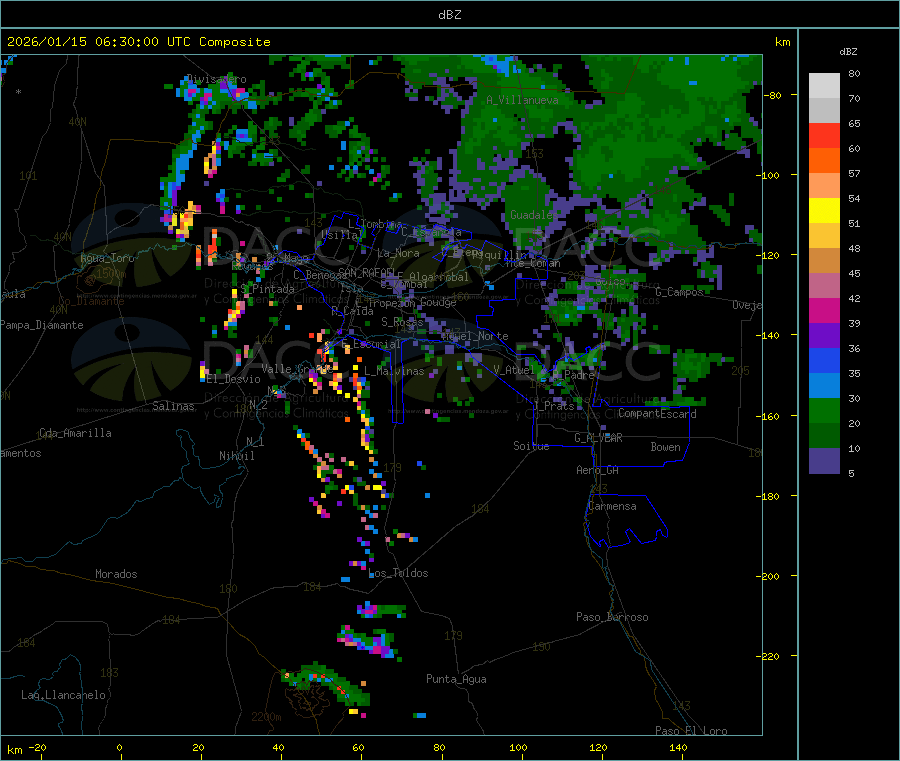This screenshot has width=900, height=761.
Task: Click the 5 dBZ slate legend swatch
Action: pos(824,461)
